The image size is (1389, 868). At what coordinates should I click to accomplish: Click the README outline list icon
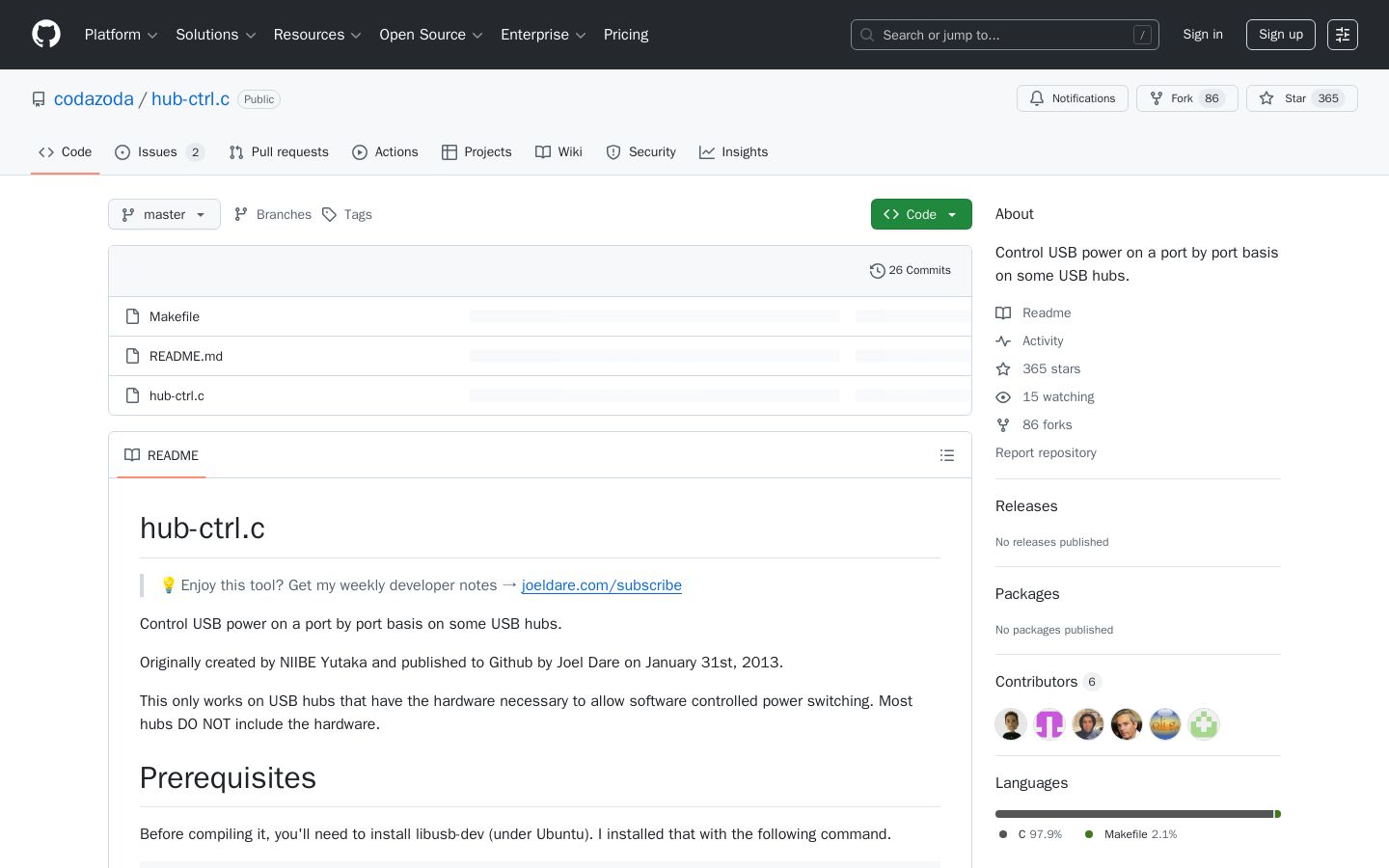tap(947, 455)
